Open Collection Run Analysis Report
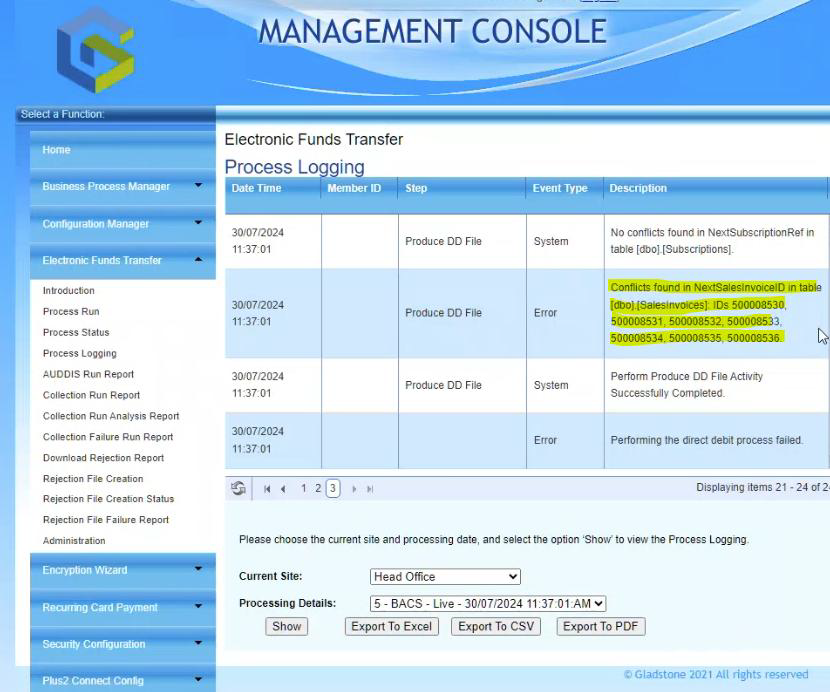Screen dimensions: 830x692 point(111,416)
